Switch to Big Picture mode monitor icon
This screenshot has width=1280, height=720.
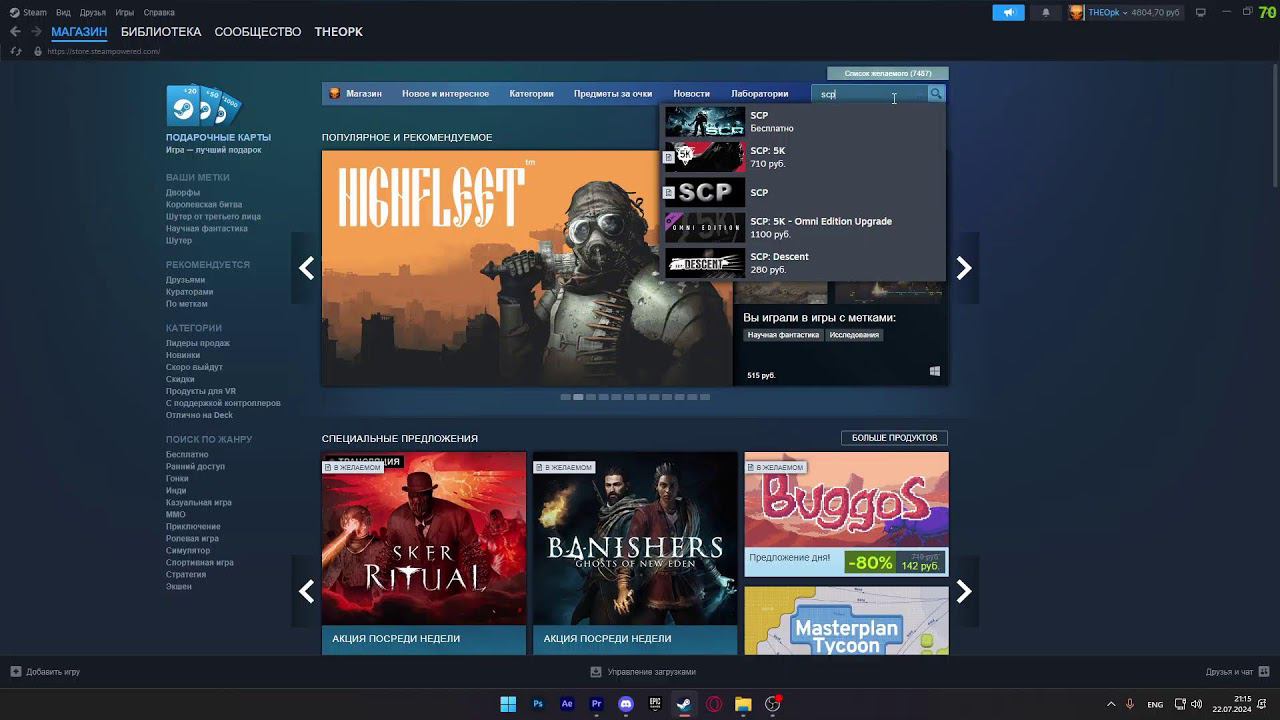pyautogui.click(x=1201, y=12)
